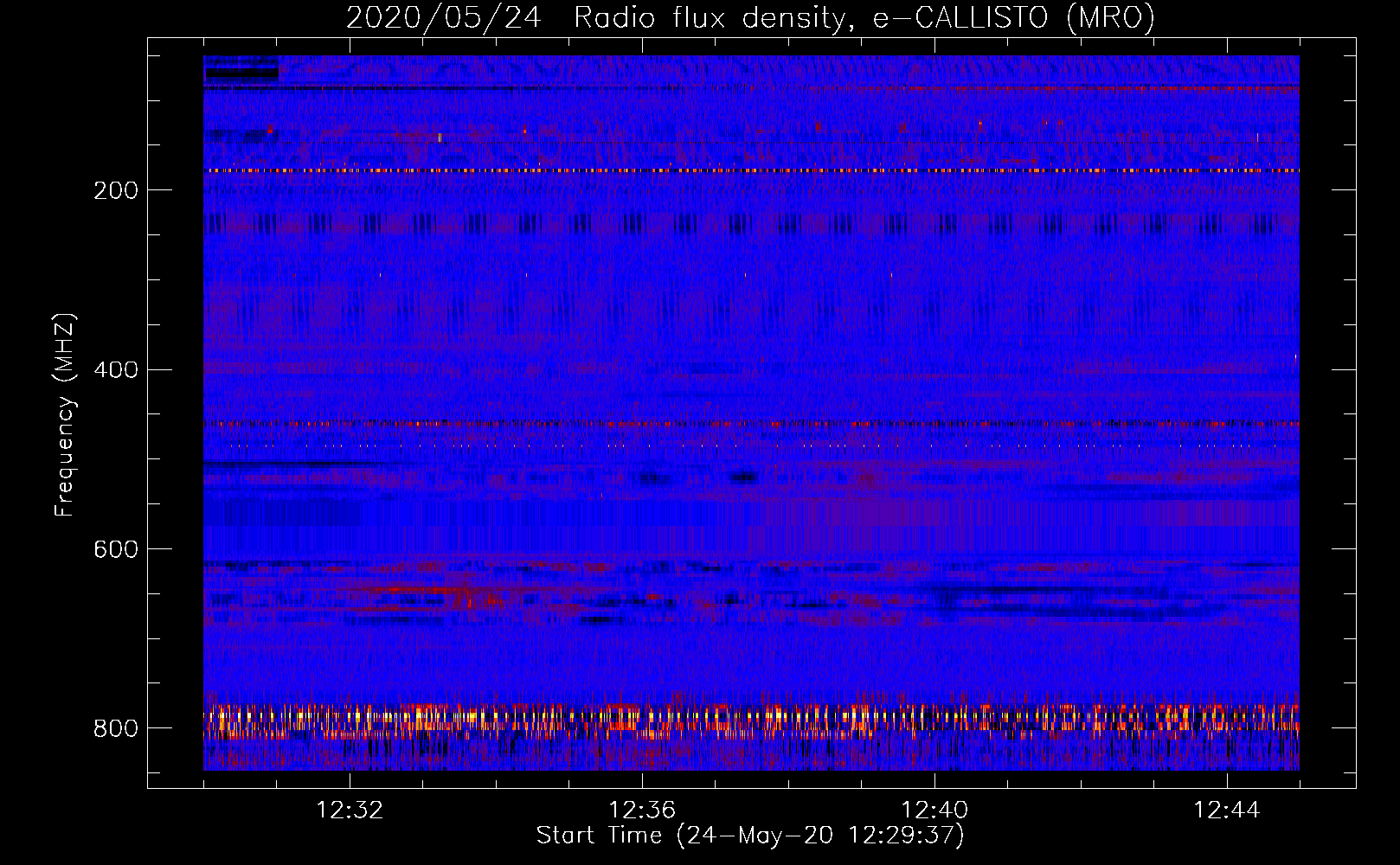
Task: Click the 12:44 time tick label
Action: pos(1227,811)
